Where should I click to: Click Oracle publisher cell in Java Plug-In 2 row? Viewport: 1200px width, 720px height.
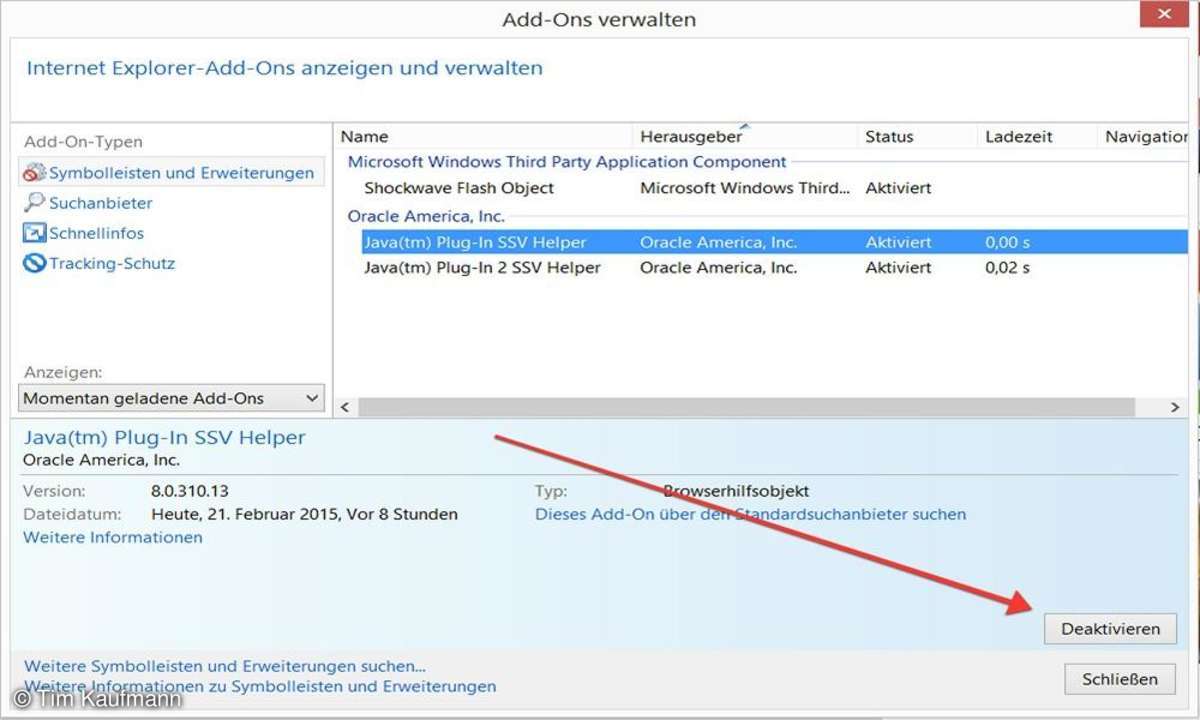(719, 268)
